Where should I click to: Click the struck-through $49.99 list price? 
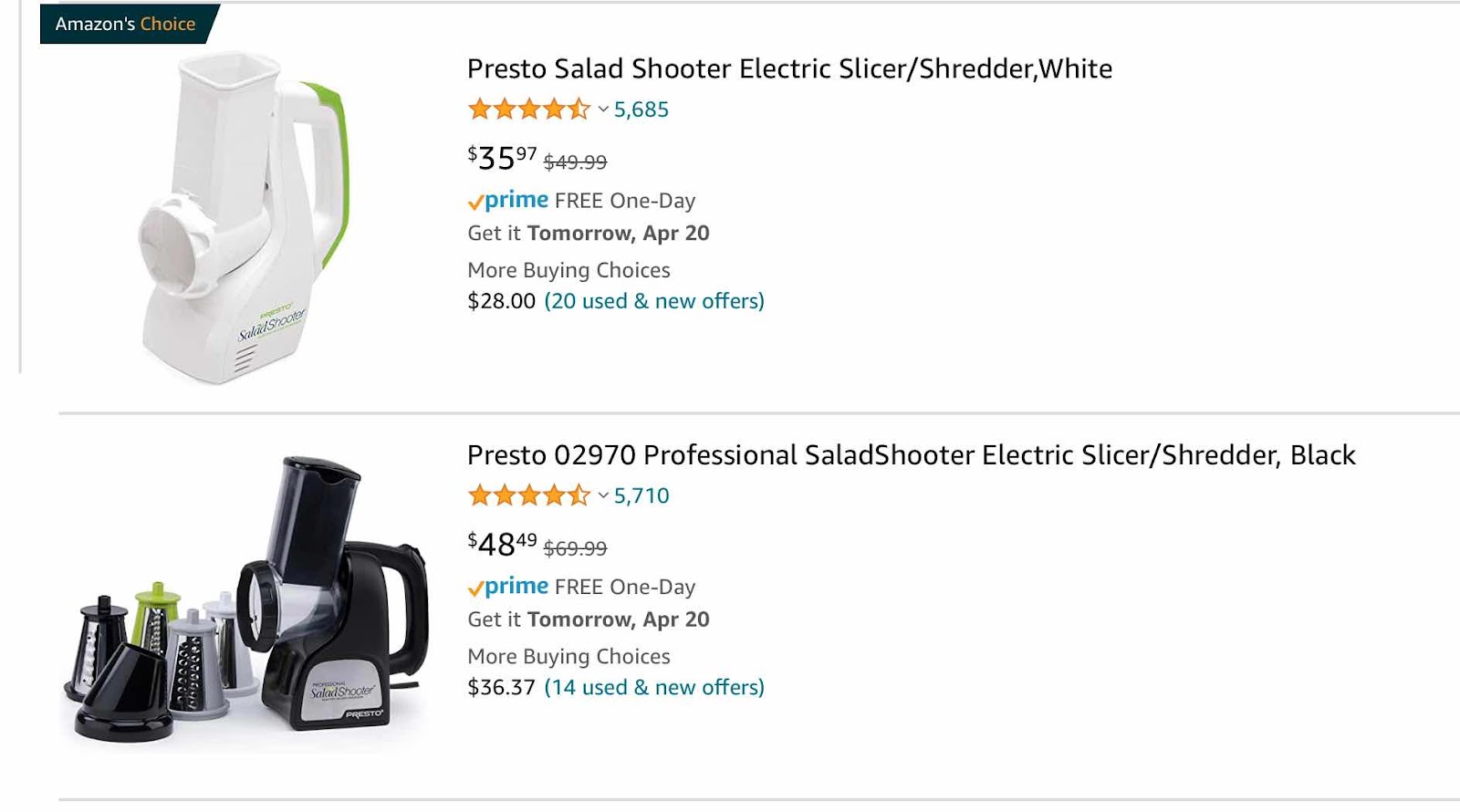575,162
